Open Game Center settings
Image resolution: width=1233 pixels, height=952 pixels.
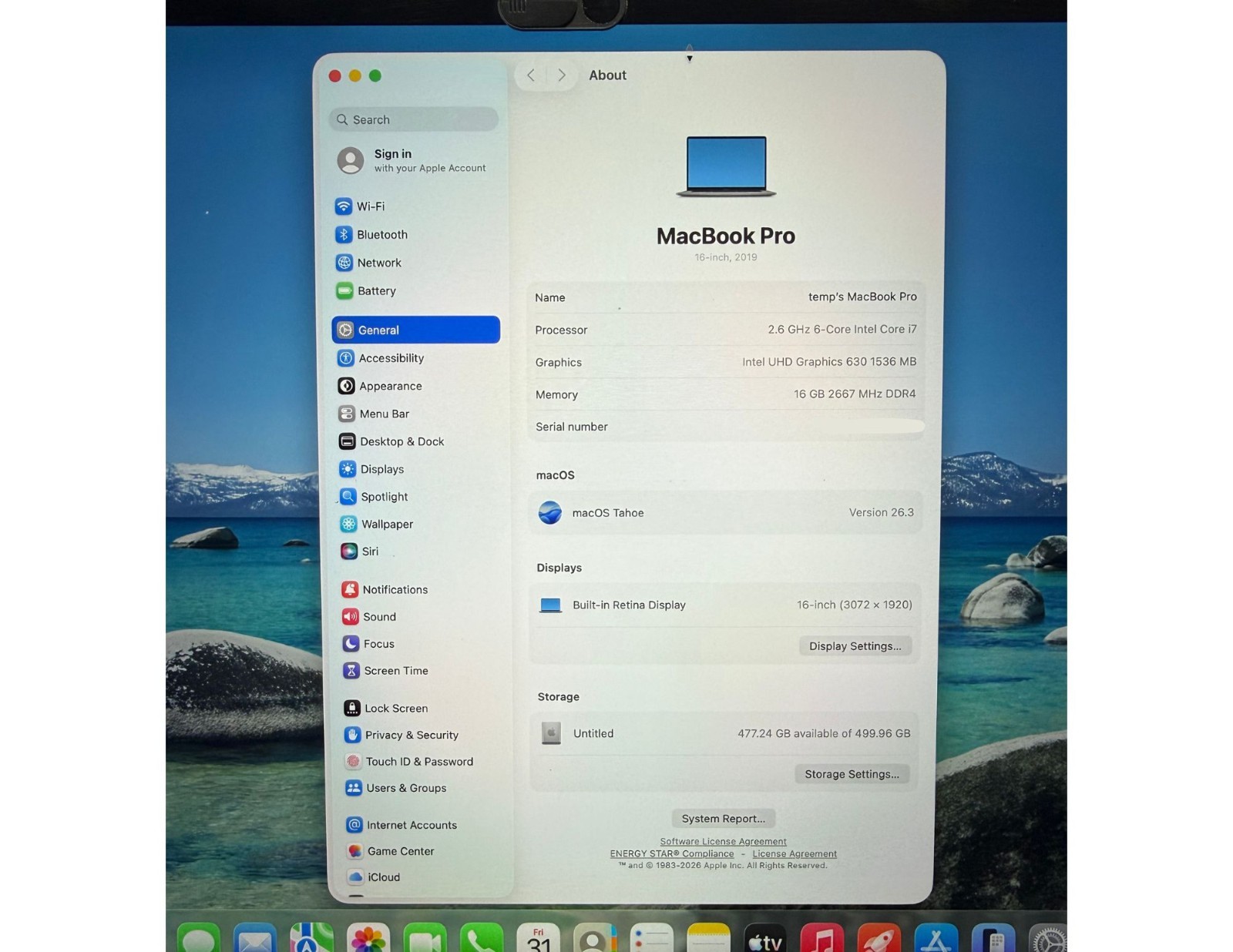(x=391, y=851)
